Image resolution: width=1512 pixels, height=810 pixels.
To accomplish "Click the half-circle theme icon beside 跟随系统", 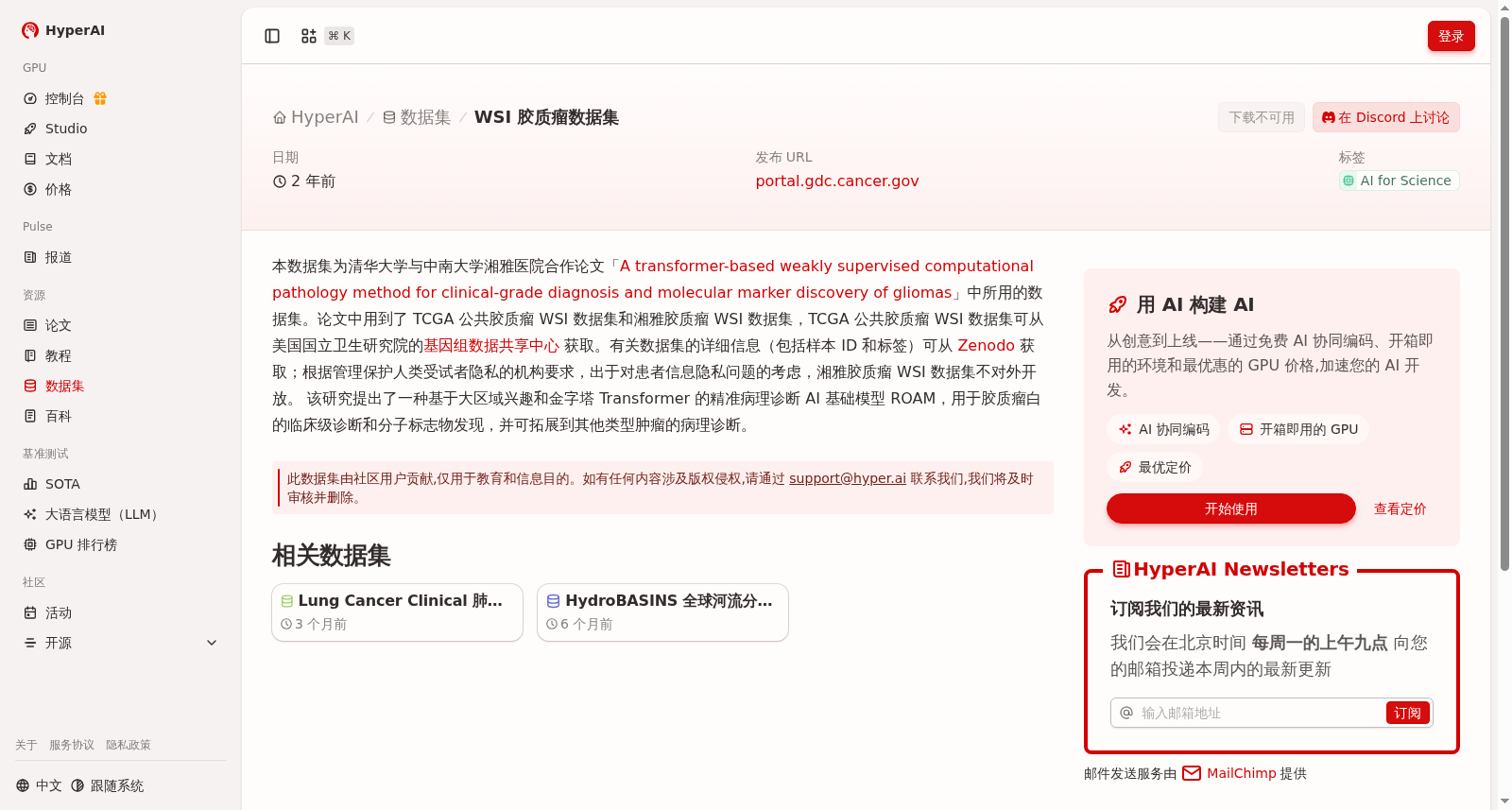I will (77, 785).
